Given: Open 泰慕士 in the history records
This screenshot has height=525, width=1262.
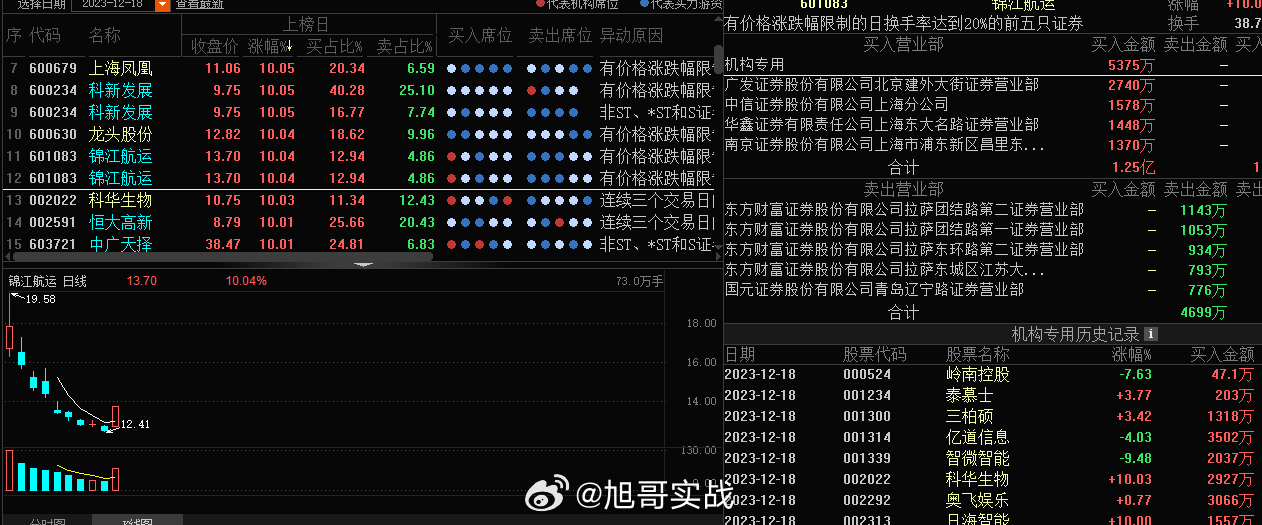Looking at the screenshot, I should click(969, 396).
